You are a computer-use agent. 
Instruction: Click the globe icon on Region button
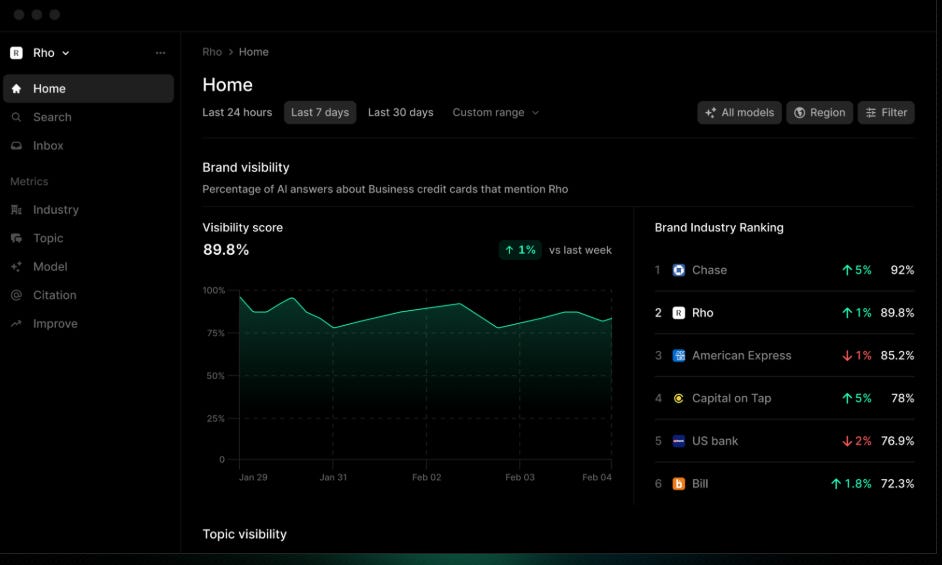(800, 112)
